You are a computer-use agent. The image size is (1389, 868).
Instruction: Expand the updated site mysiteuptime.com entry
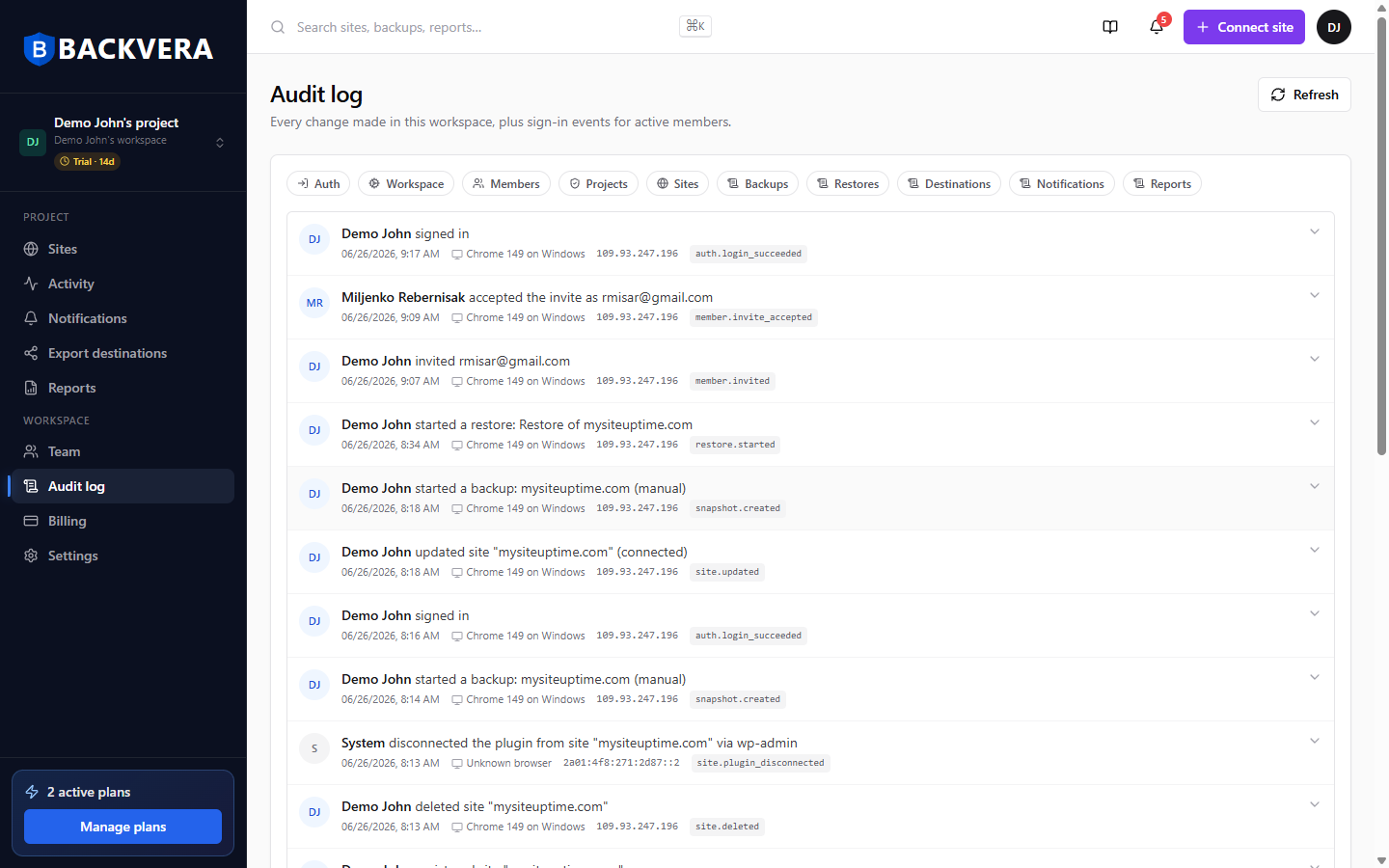tap(1315, 550)
